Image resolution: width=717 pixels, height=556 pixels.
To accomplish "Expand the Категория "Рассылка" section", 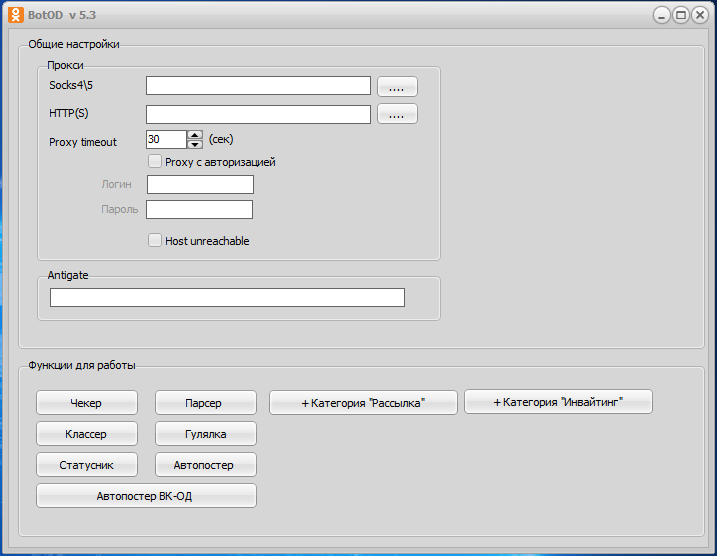I will click(363, 403).
